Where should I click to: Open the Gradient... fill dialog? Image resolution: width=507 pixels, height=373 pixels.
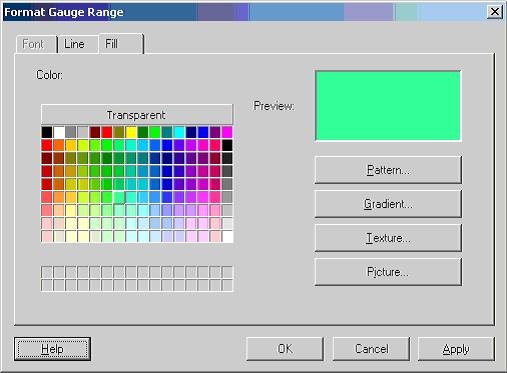point(388,204)
